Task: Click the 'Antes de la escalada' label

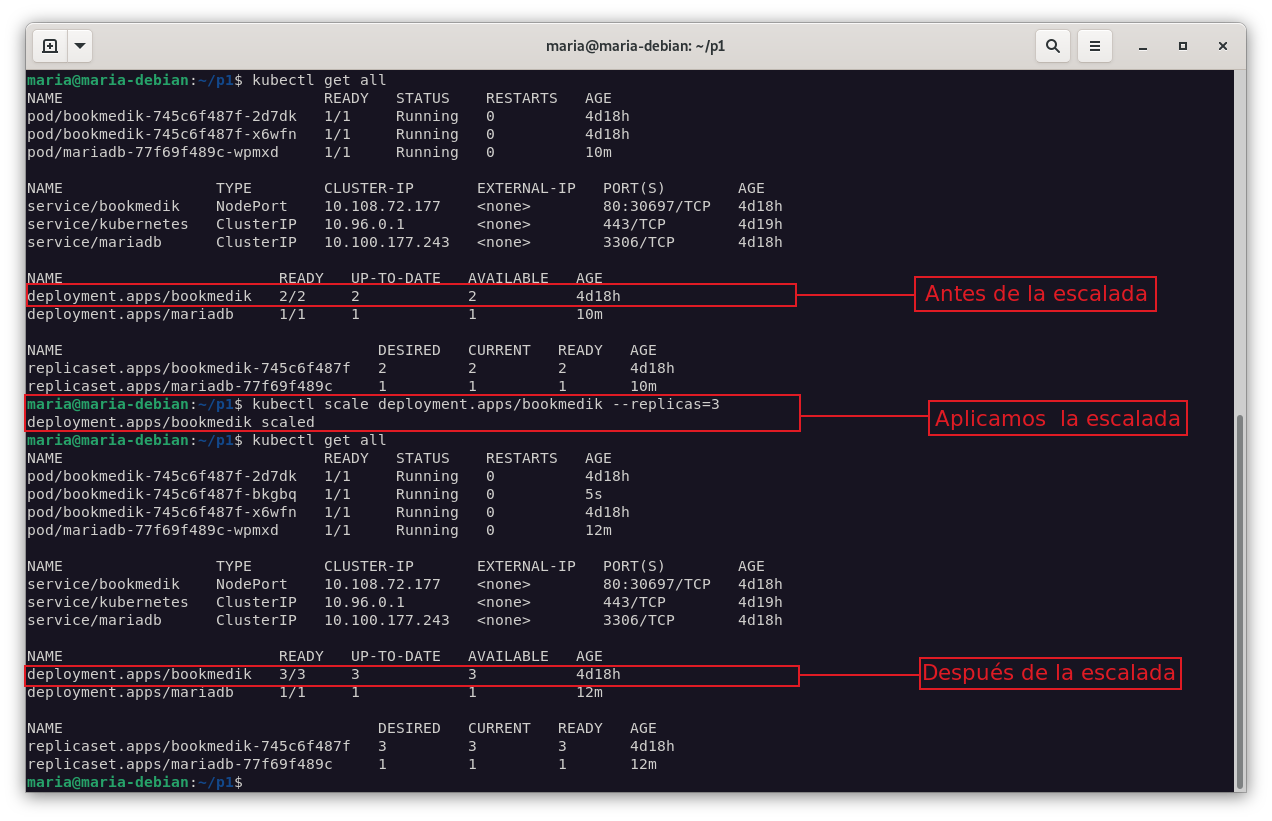Action: [1035, 294]
